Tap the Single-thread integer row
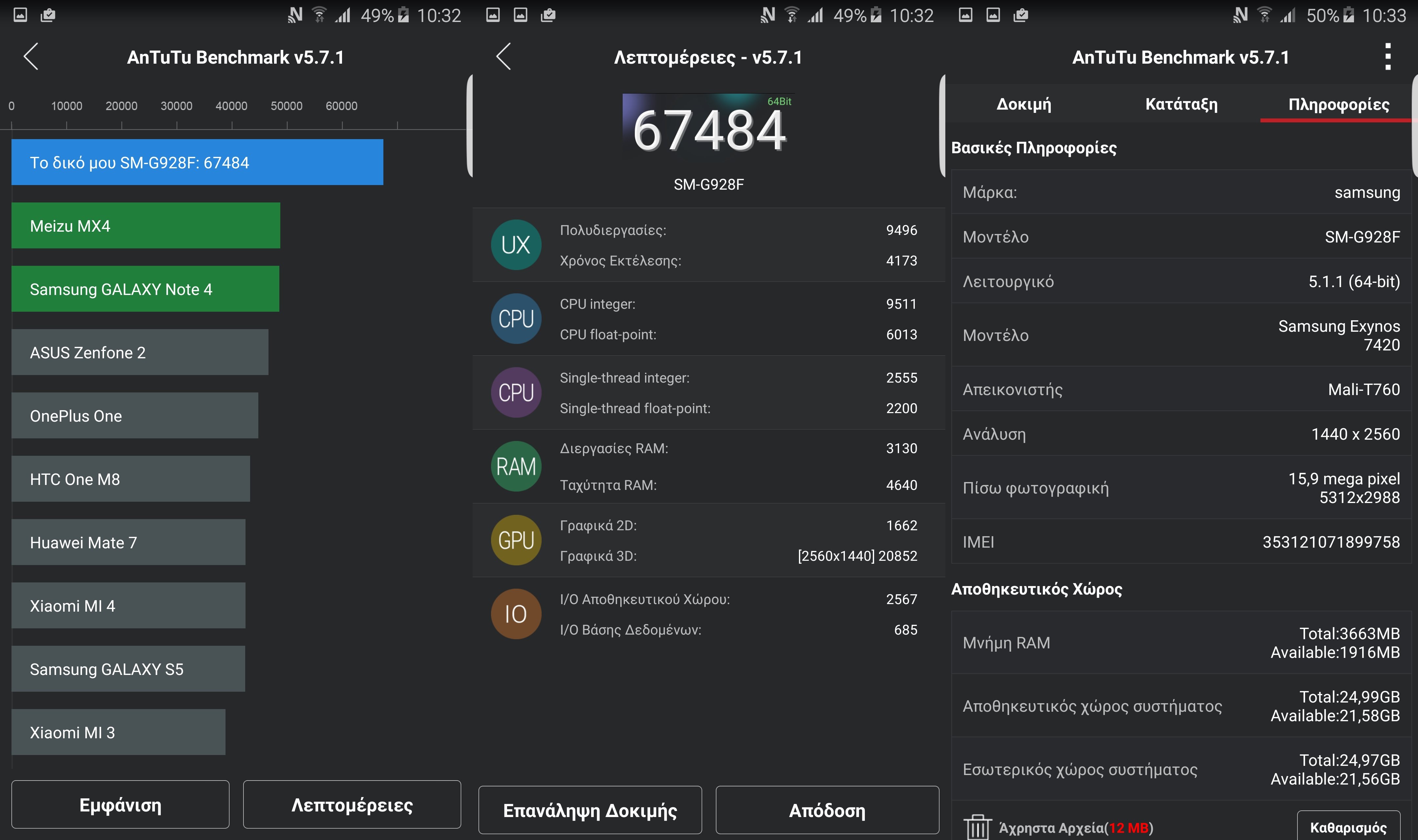The width and height of the screenshot is (1418, 840). point(738,378)
